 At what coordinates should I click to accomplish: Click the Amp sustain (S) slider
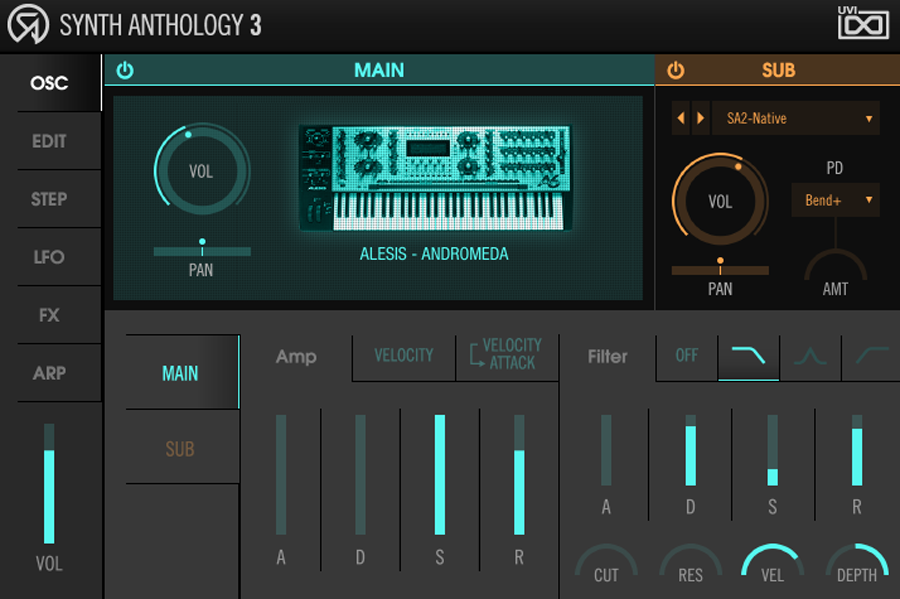click(x=440, y=475)
